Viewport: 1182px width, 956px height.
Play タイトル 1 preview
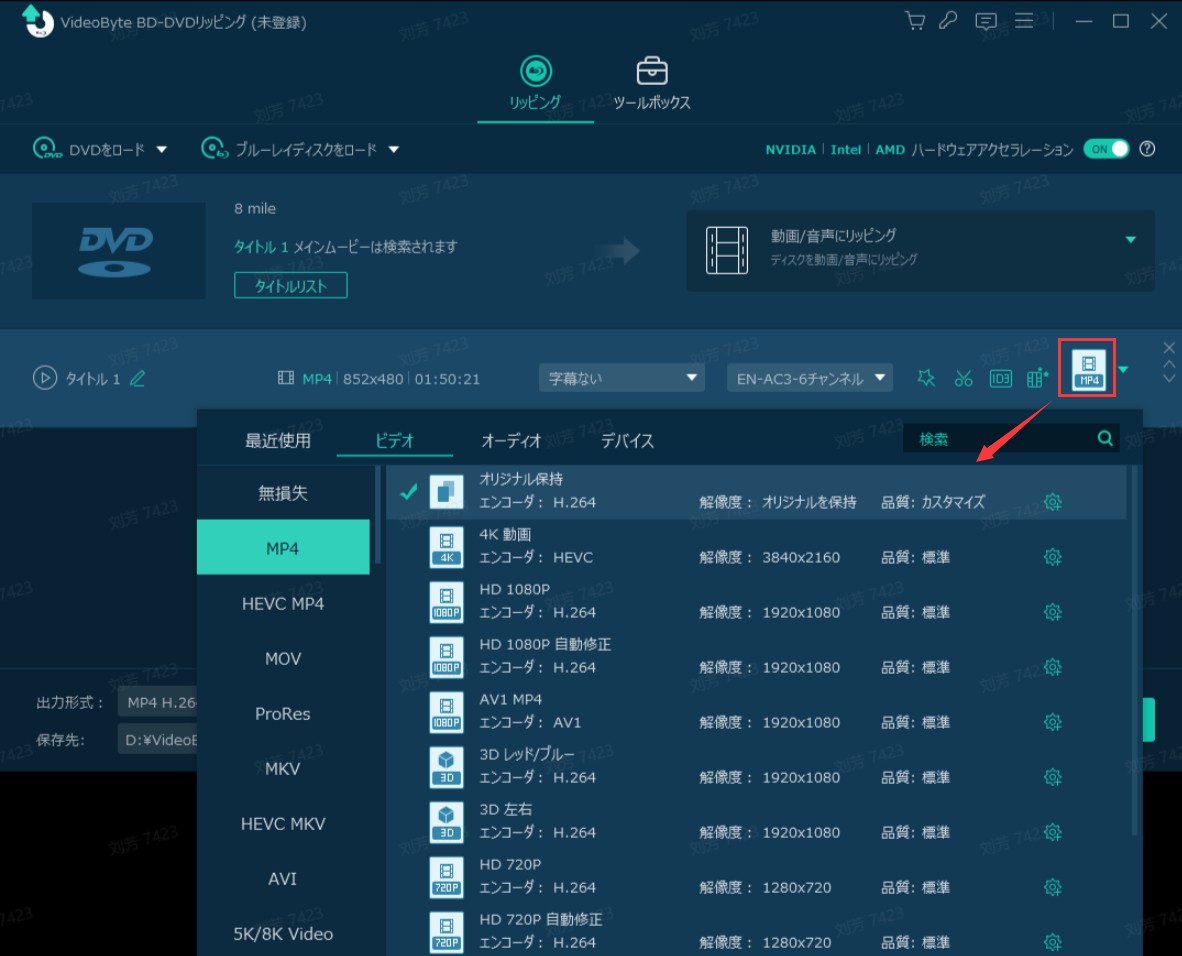coord(44,378)
